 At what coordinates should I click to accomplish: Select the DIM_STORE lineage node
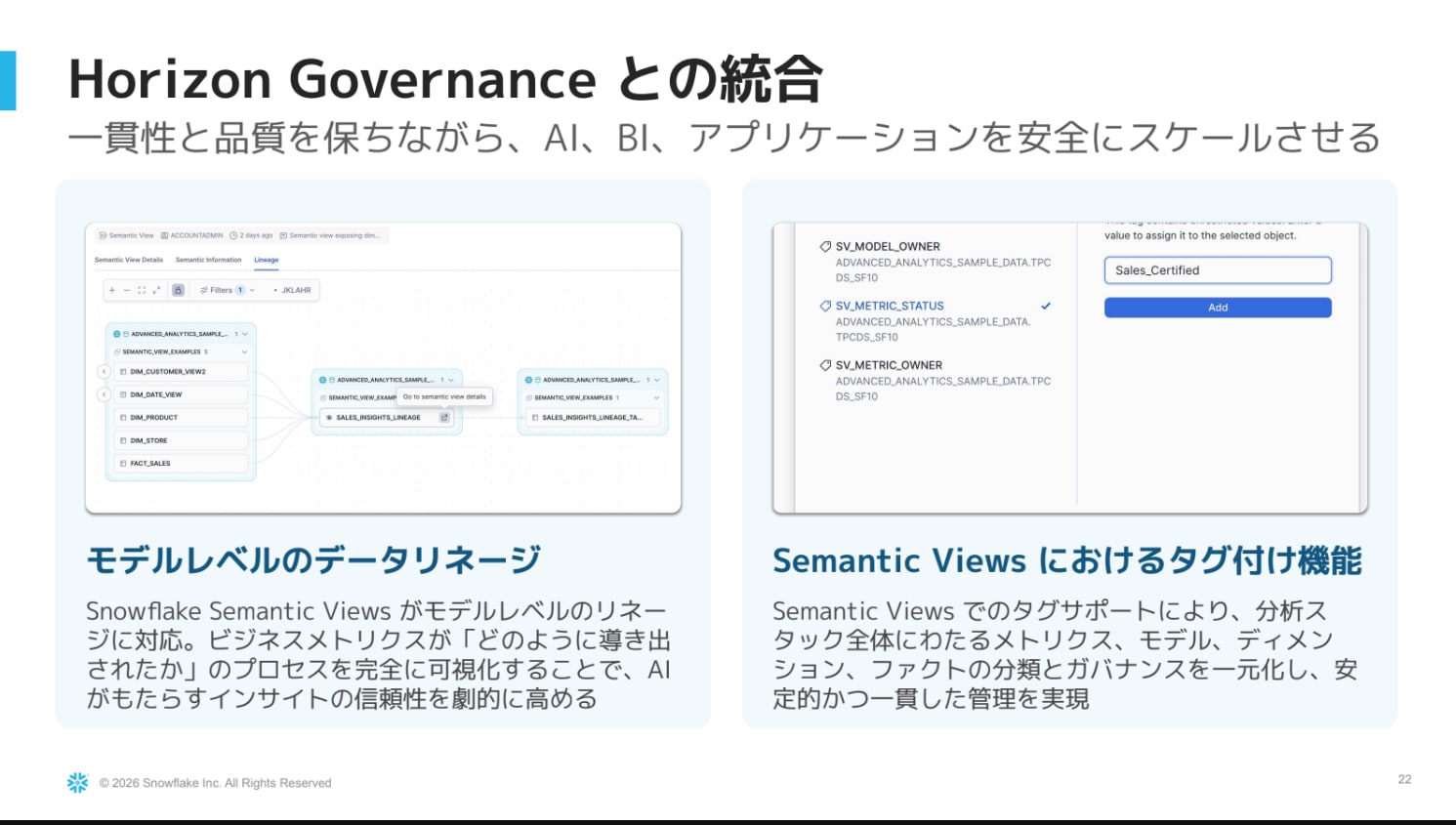pos(182,440)
